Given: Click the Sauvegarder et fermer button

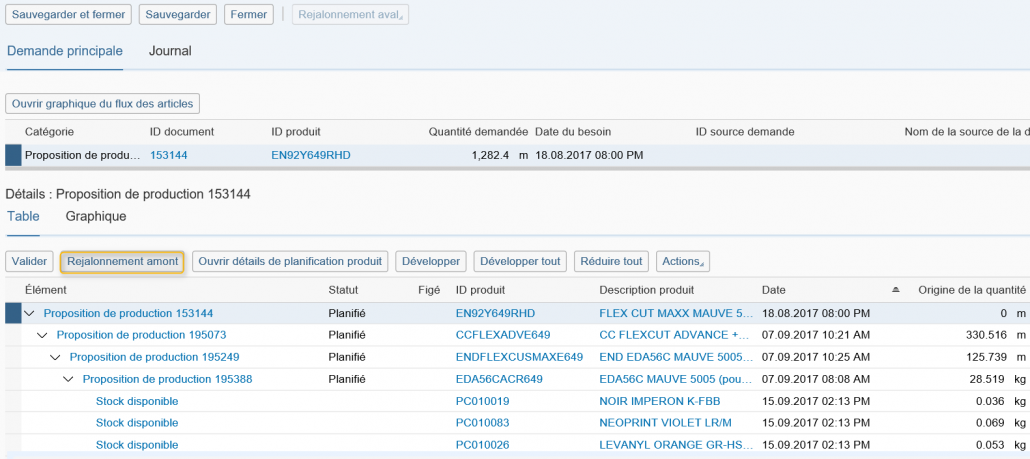Looking at the screenshot, I should pos(68,14).
